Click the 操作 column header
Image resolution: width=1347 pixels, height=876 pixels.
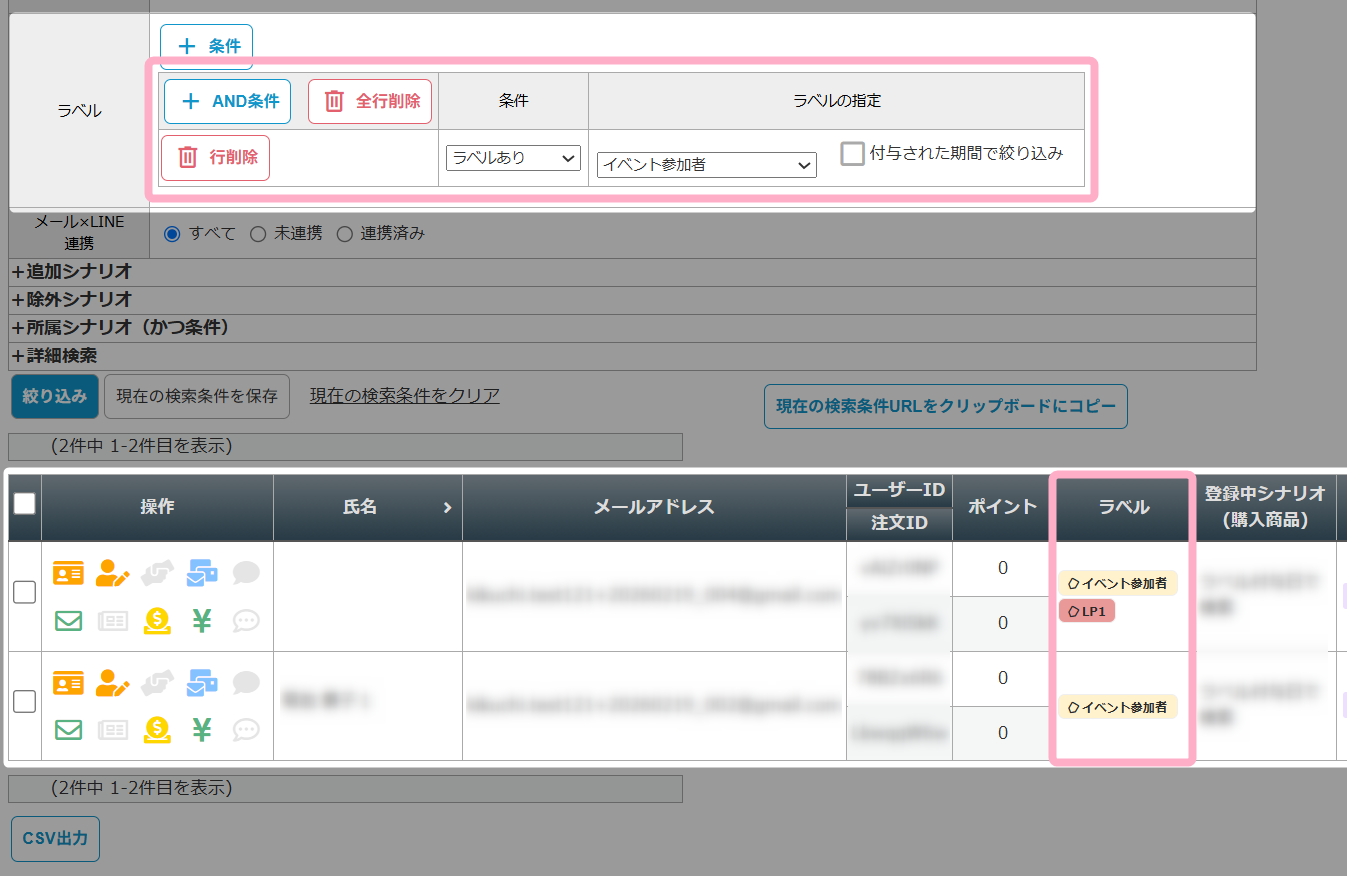click(x=158, y=507)
